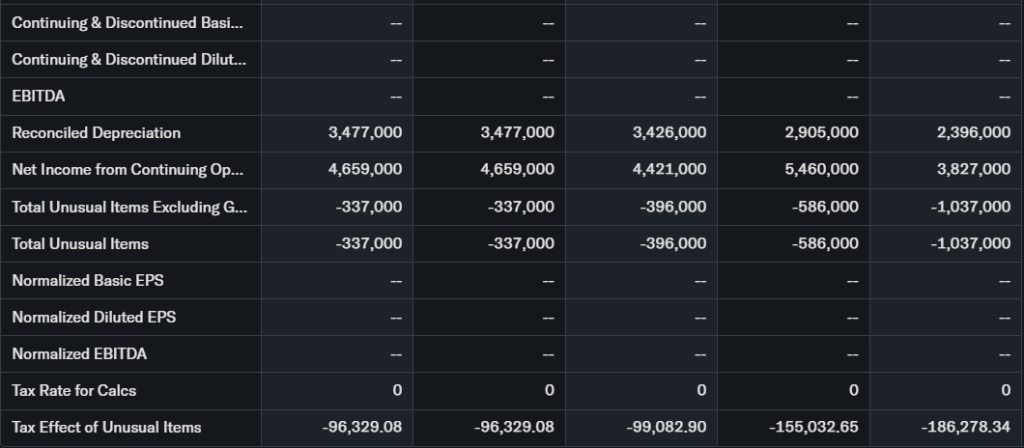Screen dimensions: 1024x448
Task: Select the -99,082.90 tax effect value
Action: click(x=665, y=427)
